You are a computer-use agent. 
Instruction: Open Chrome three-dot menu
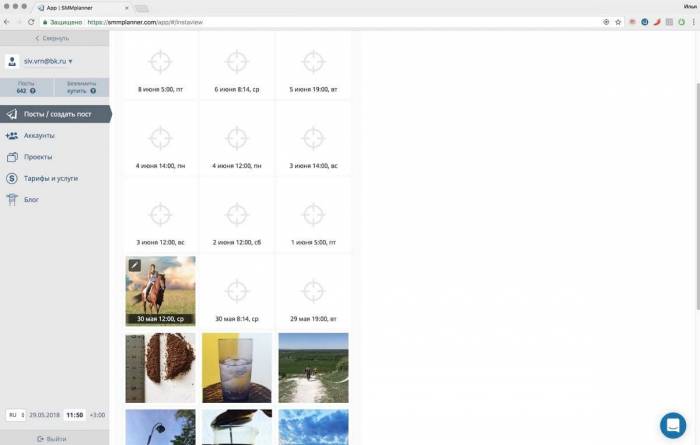point(692,21)
